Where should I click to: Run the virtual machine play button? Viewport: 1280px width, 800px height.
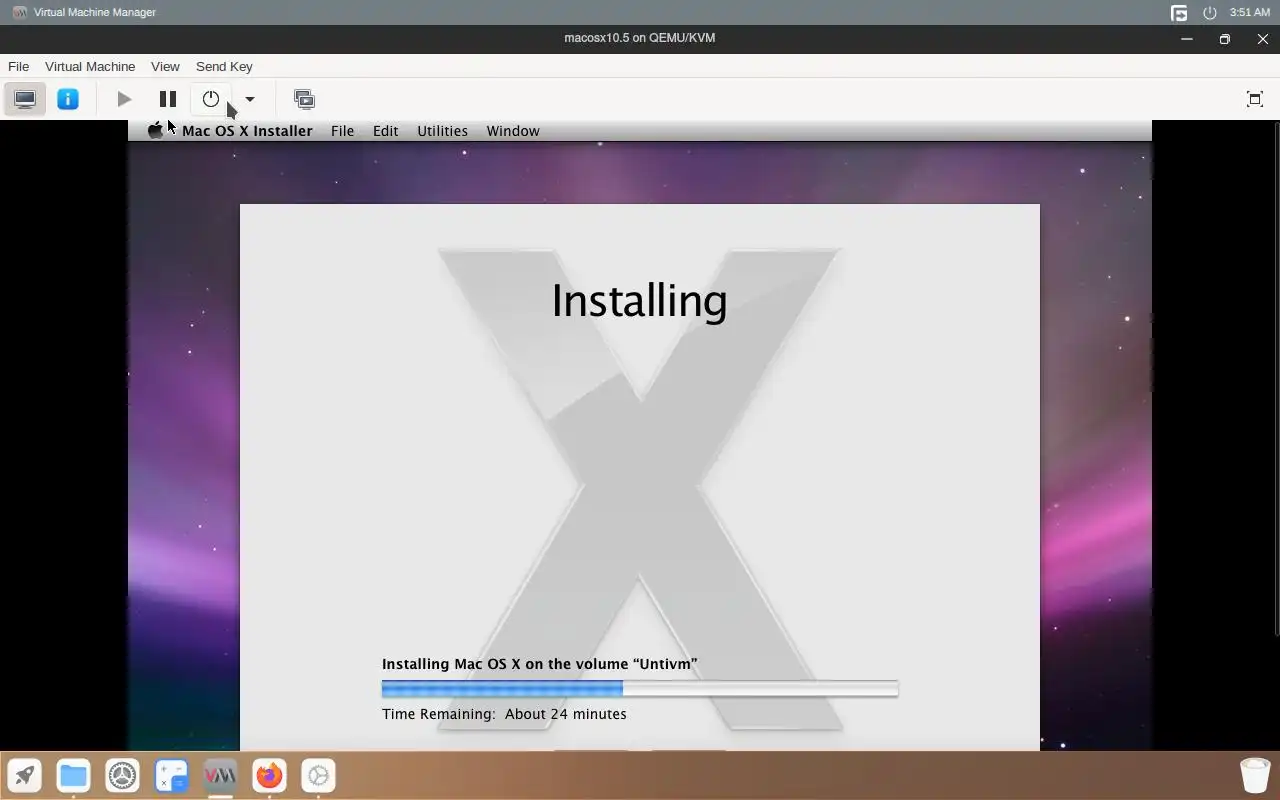click(x=124, y=99)
